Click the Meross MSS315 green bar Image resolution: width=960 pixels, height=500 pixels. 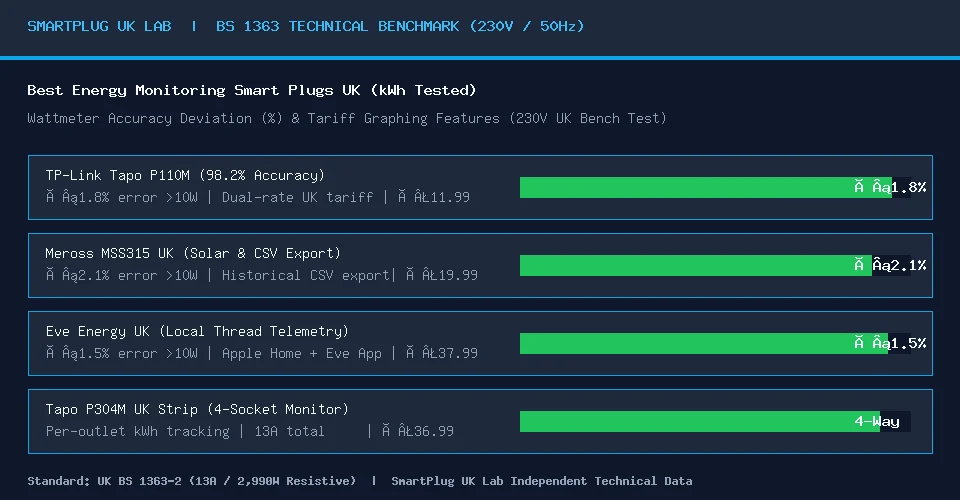point(696,265)
